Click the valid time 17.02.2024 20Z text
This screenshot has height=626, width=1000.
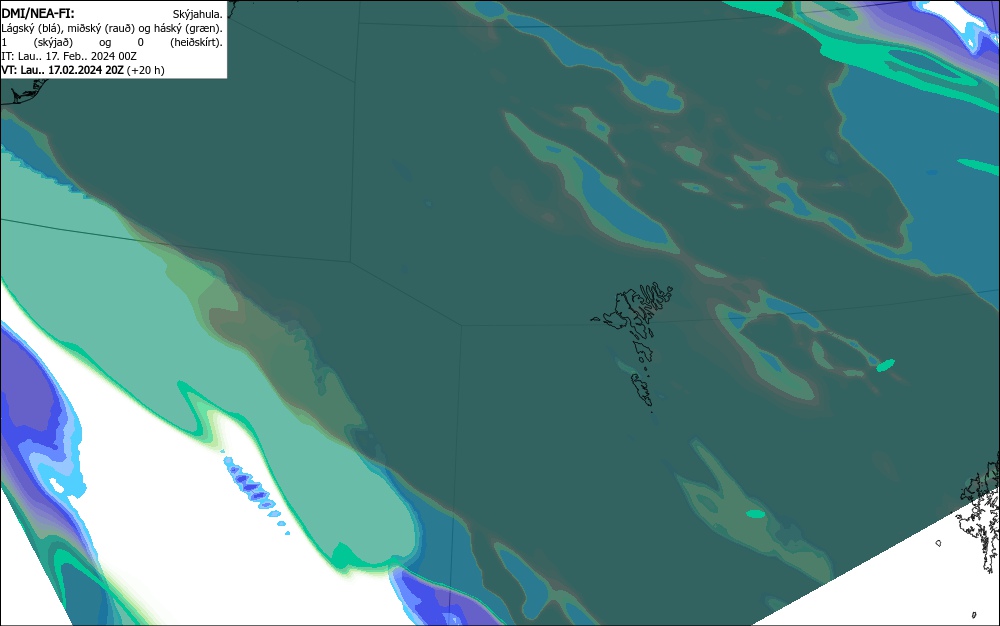tap(62, 70)
